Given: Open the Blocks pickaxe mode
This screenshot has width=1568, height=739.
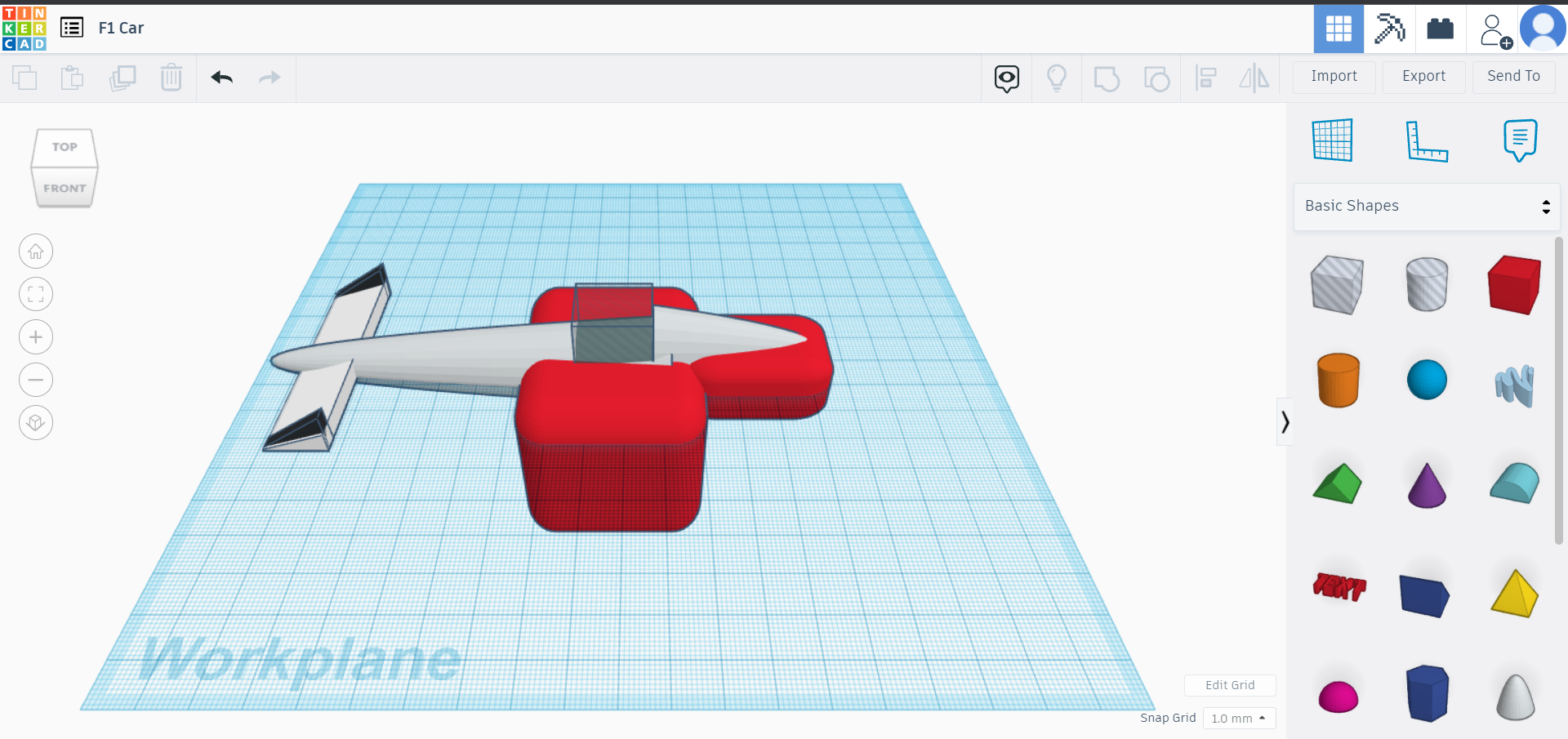Looking at the screenshot, I should 1389,29.
